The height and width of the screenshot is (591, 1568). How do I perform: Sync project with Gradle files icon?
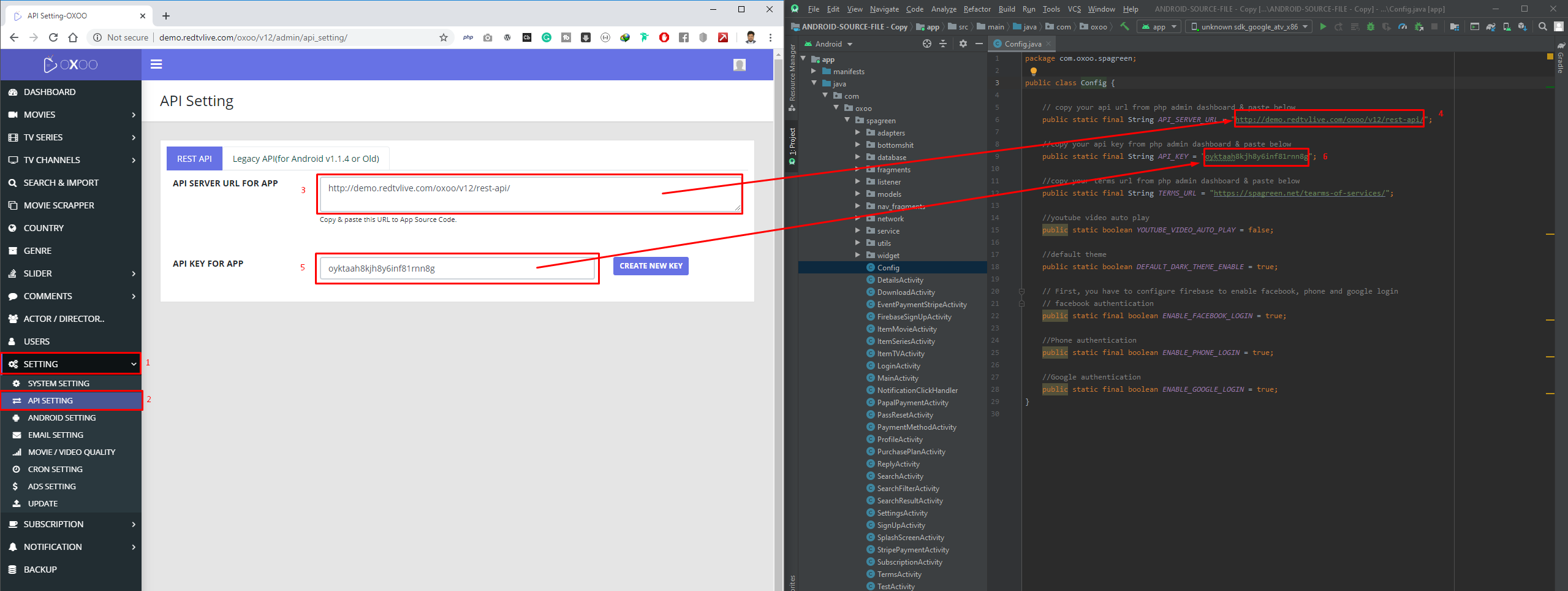point(1491,26)
